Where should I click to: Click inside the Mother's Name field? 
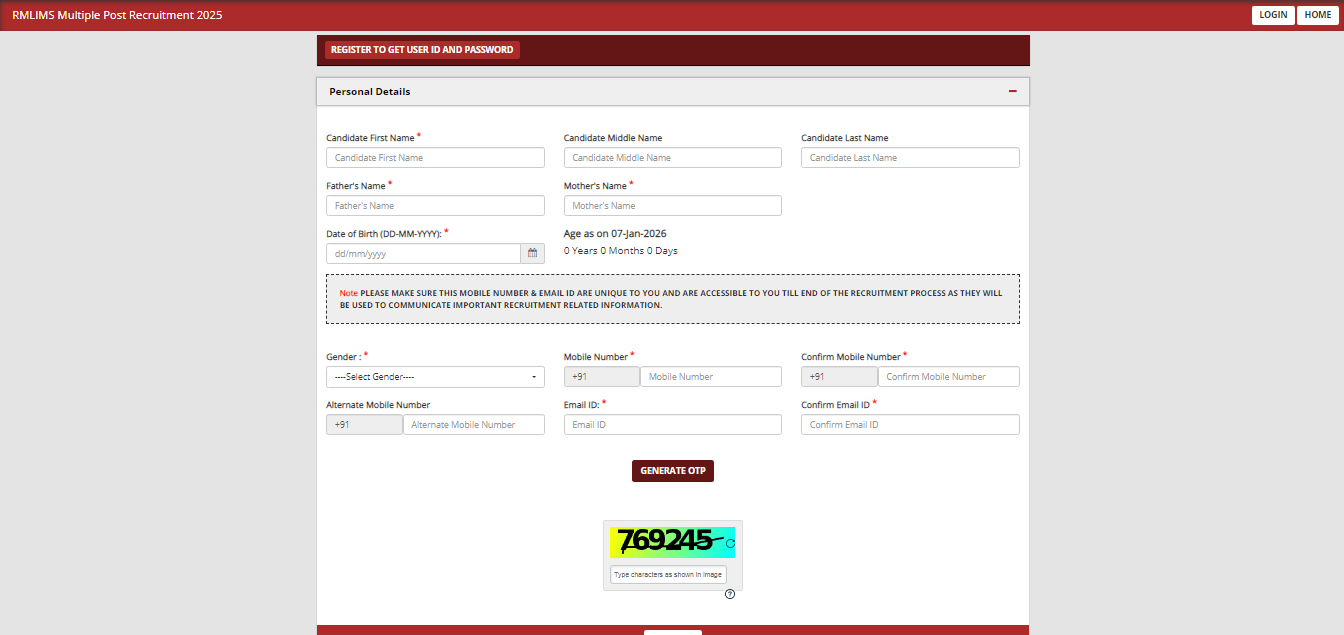tap(672, 205)
